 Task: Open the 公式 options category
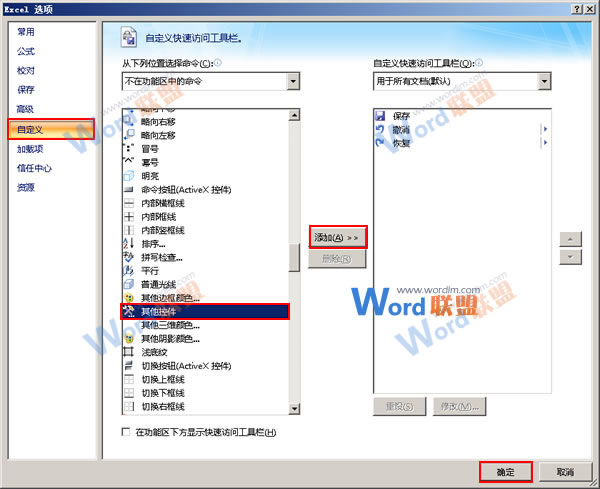pos(26,51)
